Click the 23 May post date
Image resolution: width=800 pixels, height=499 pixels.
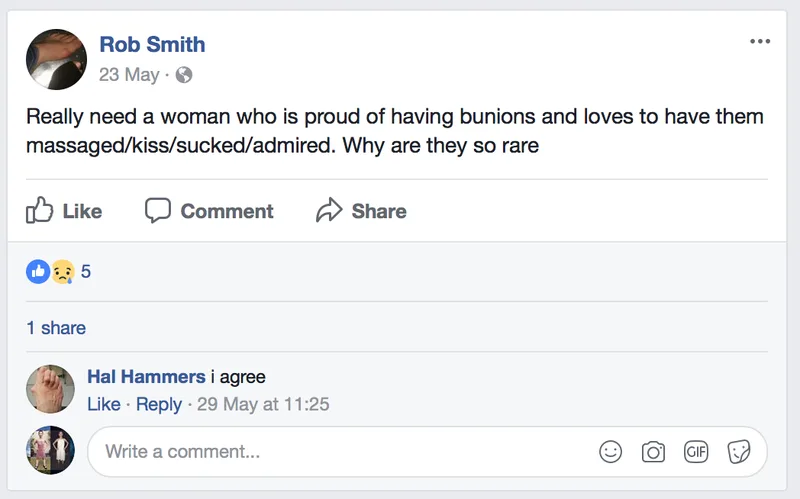click(x=129, y=75)
